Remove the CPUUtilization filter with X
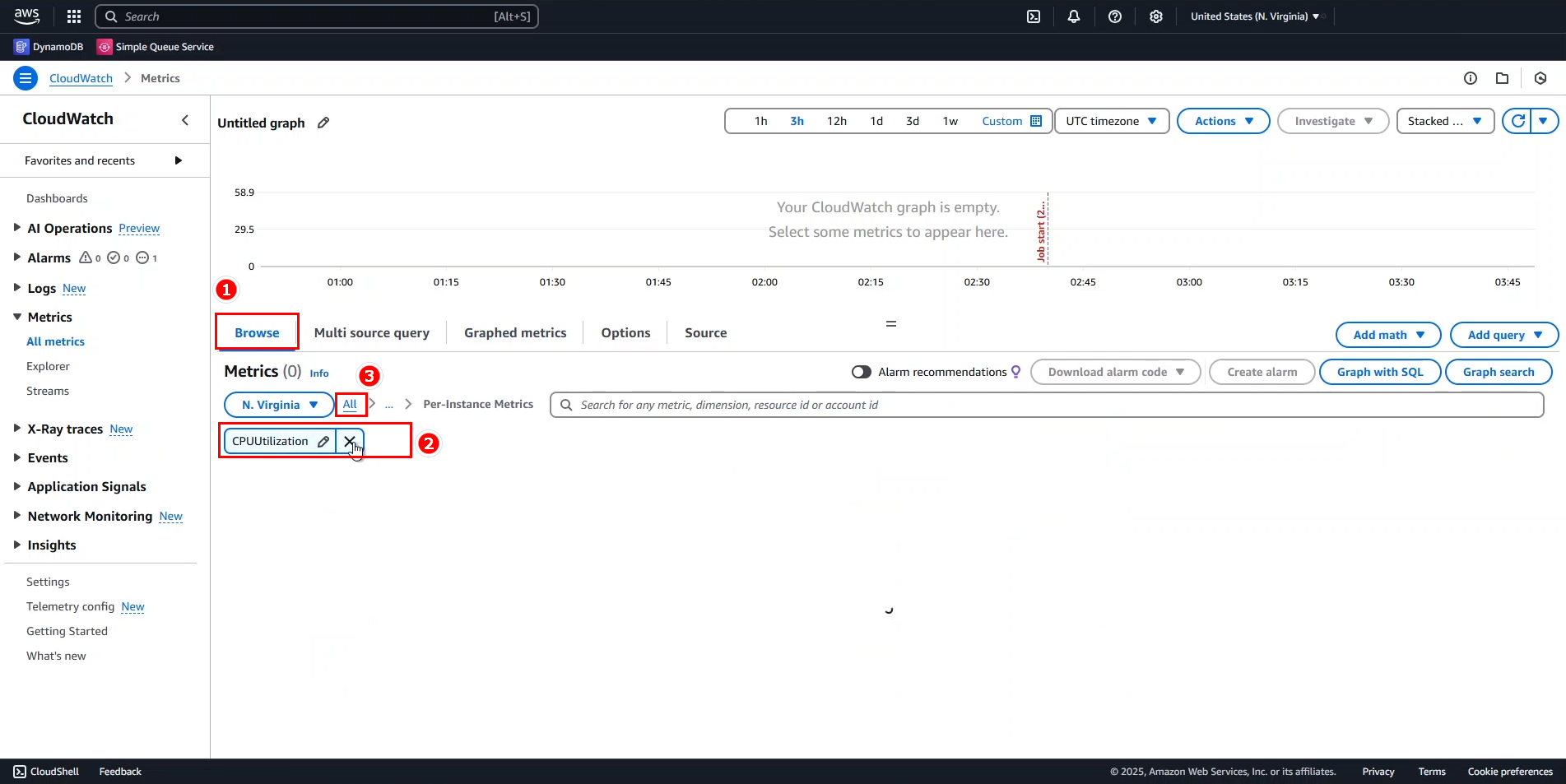The image size is (1566, 784). tap(350, 441)
